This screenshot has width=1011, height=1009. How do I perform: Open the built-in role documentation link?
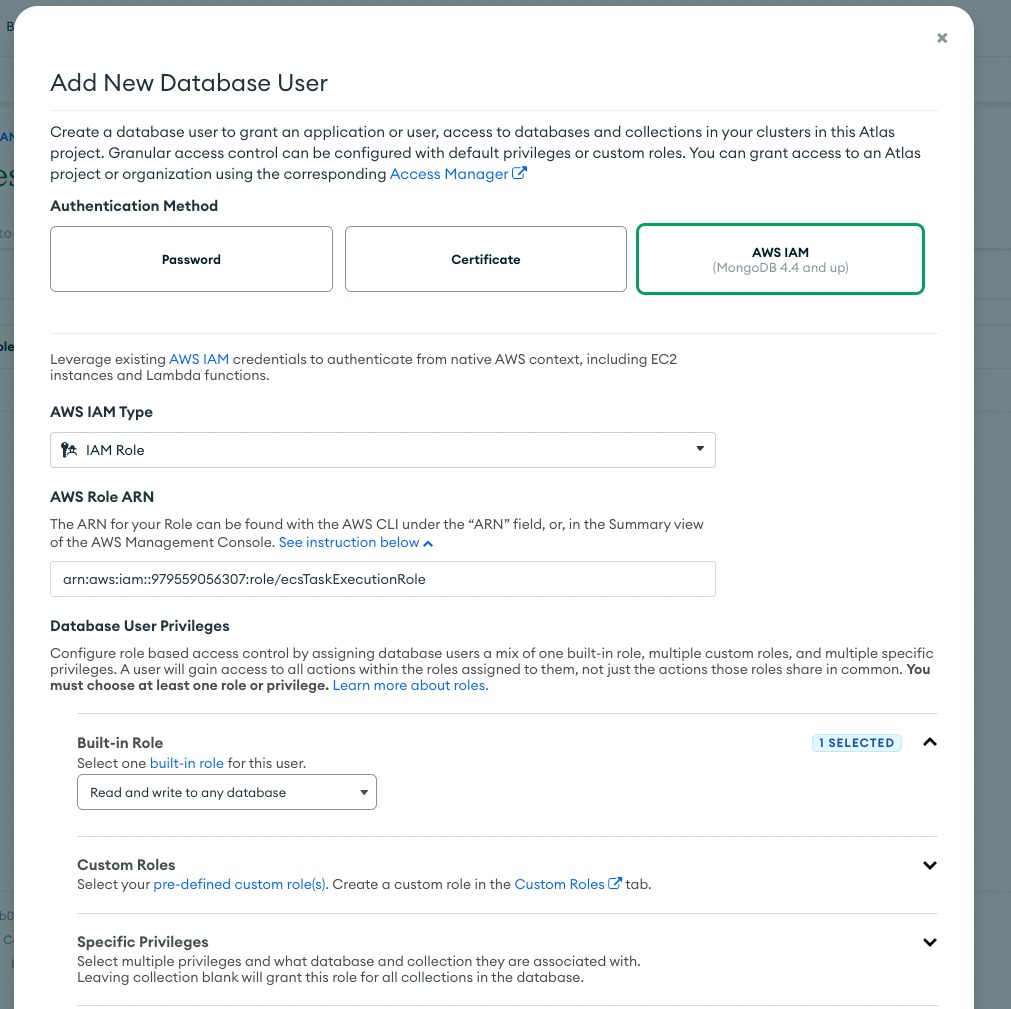tap(187, 763)
